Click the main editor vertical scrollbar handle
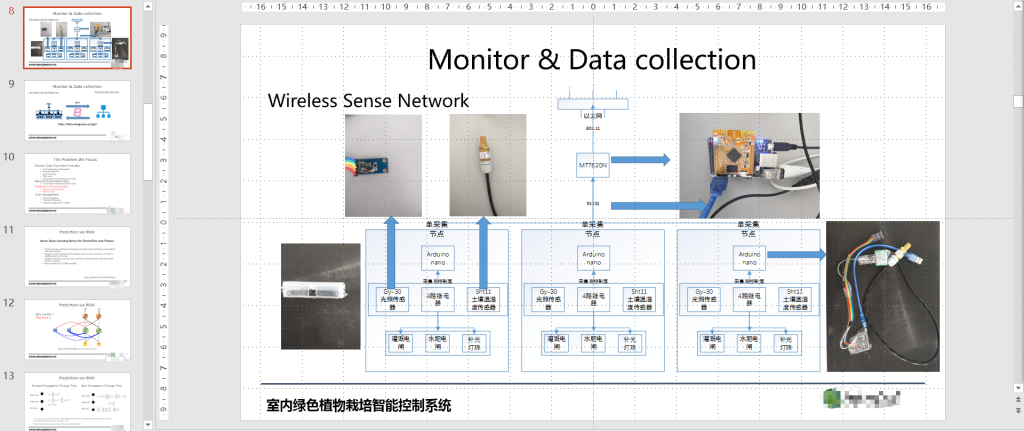The height and width of the screenshot is (431, 1024). pos(1017,101)
